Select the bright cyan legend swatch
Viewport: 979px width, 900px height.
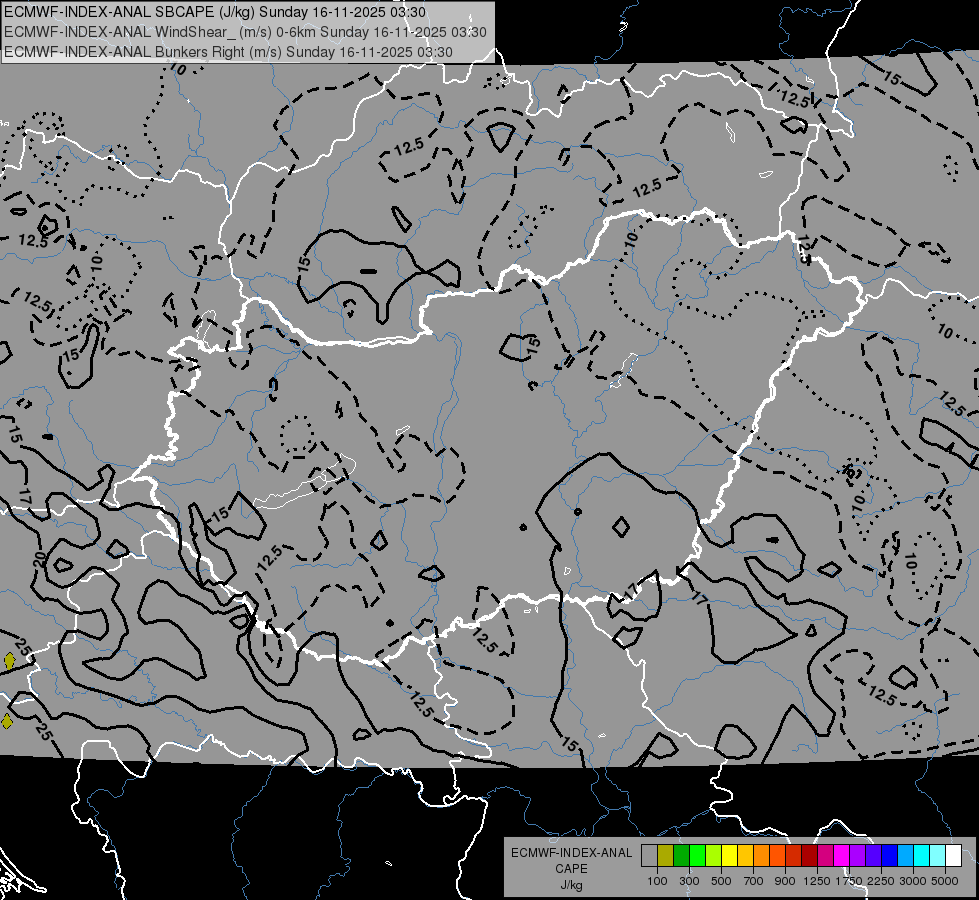(x=922, y=856)
